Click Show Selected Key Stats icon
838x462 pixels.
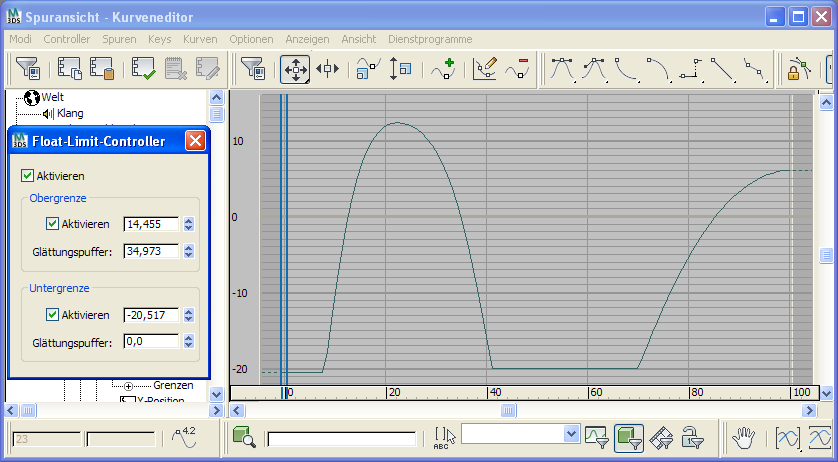tap(184, 438)
